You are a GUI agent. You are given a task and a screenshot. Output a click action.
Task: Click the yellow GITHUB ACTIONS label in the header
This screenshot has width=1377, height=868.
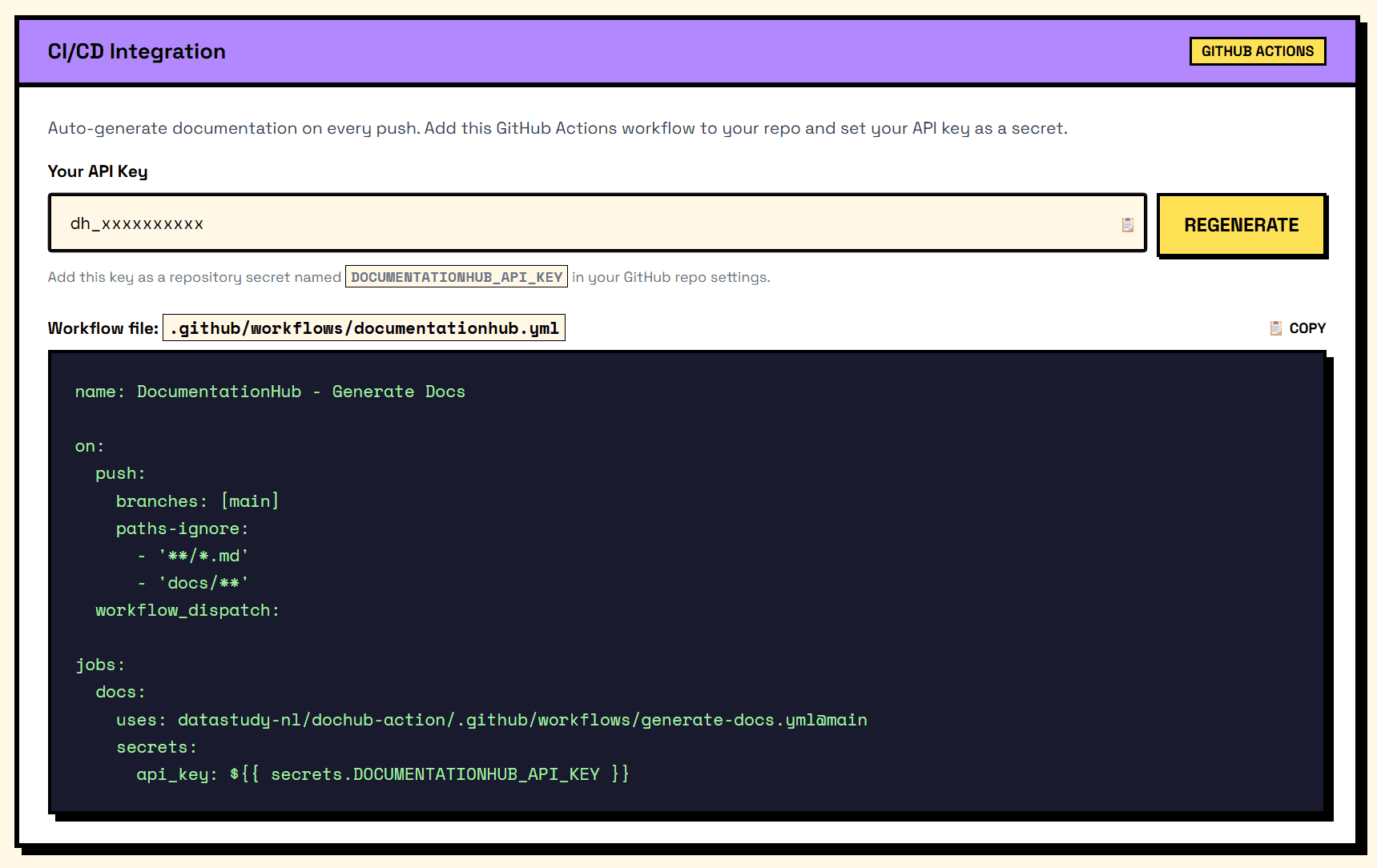pyautogui.click(x=1257, y=50)
